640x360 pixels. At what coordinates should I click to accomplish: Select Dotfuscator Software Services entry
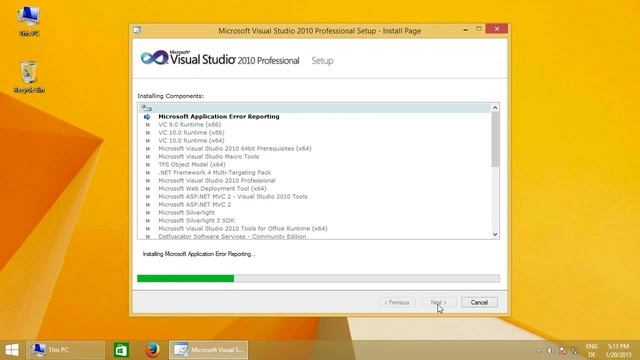tap(232, 236)
